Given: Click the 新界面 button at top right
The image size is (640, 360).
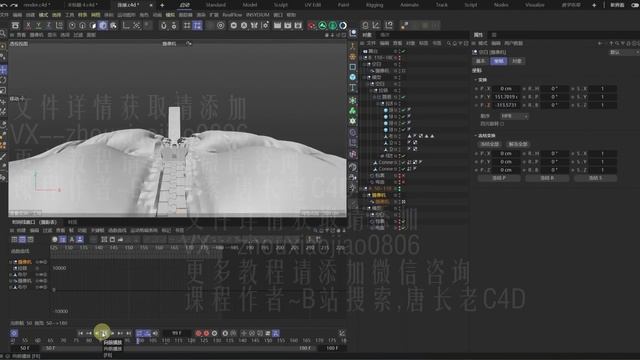Looking at the screenshot, I should [x=617, y=5].
